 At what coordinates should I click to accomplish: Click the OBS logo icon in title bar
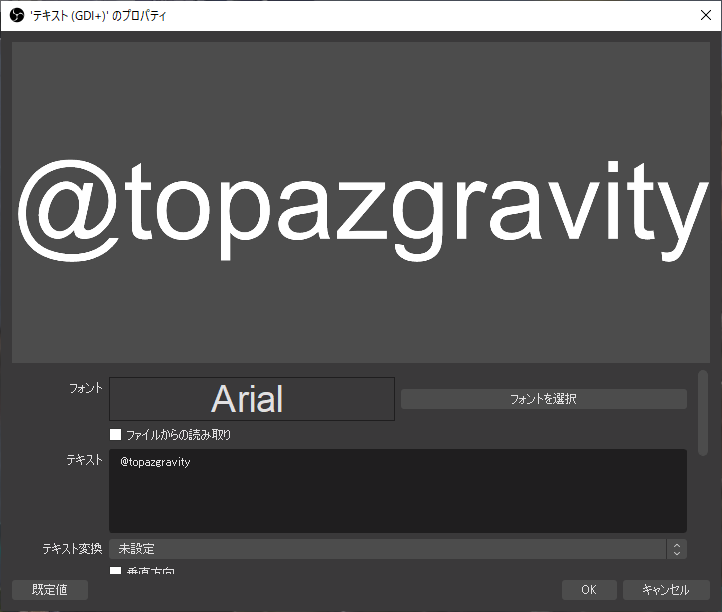click(x=17, y=16)
